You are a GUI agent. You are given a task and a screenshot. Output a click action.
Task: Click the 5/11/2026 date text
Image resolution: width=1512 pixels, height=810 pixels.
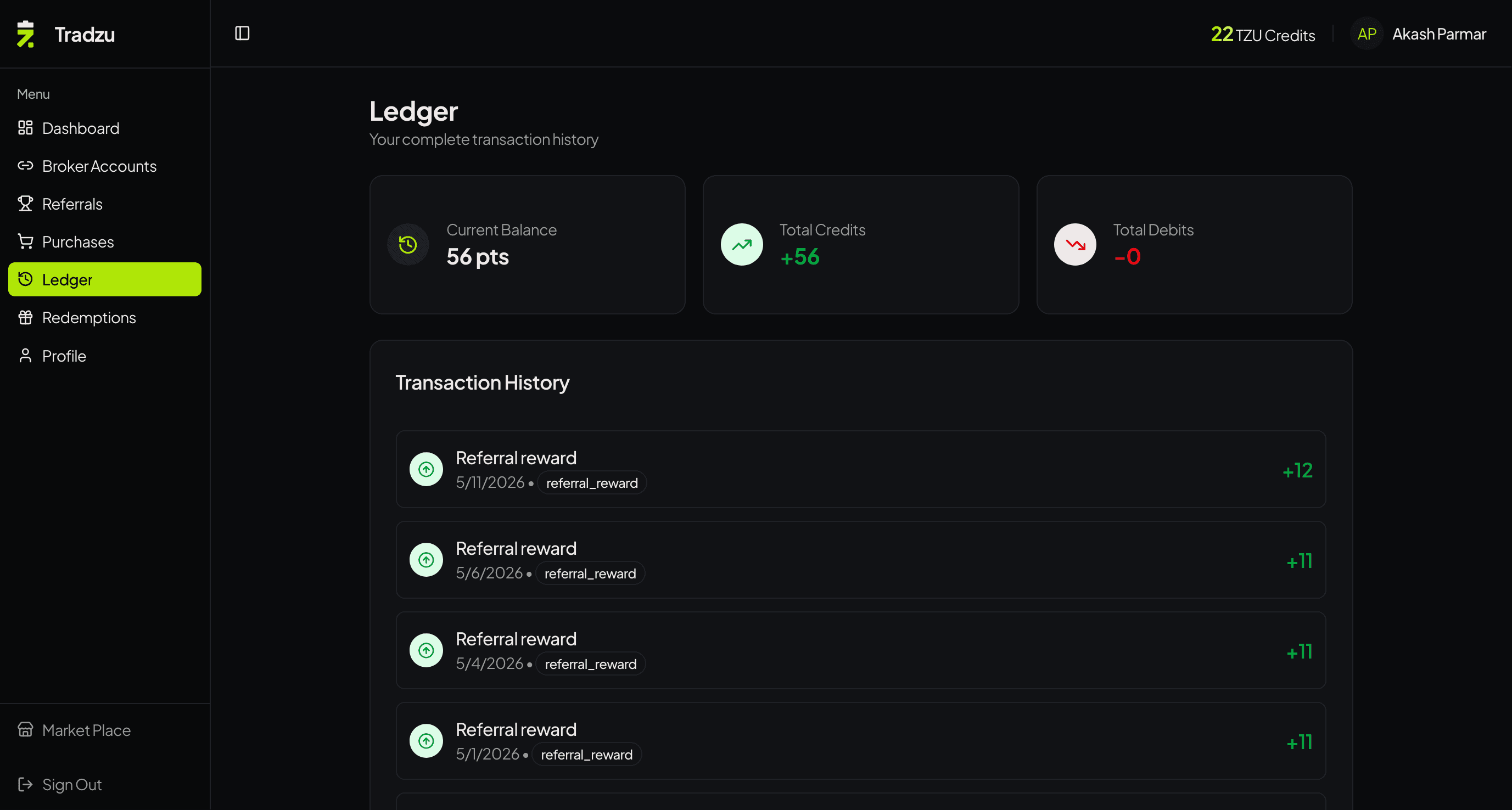click(x=490, y=482)
